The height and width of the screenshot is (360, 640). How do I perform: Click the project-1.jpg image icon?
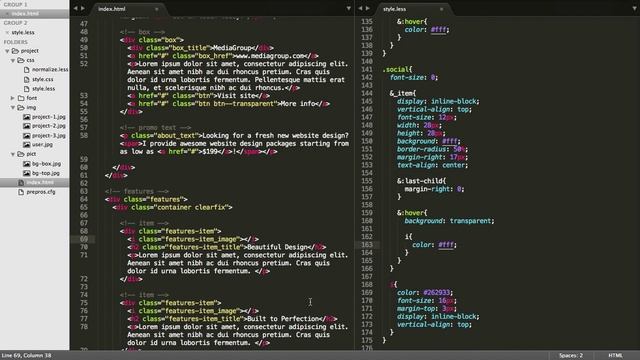click(x=27, y=117)
